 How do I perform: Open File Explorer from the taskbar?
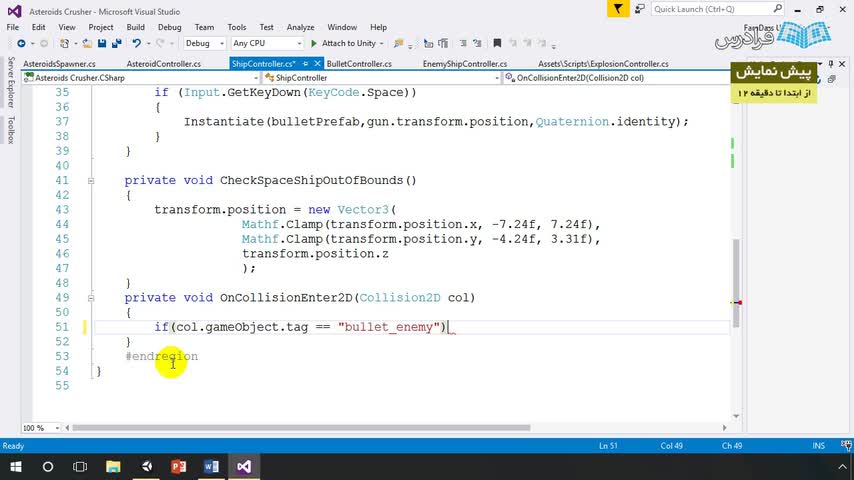click(113, 467)
